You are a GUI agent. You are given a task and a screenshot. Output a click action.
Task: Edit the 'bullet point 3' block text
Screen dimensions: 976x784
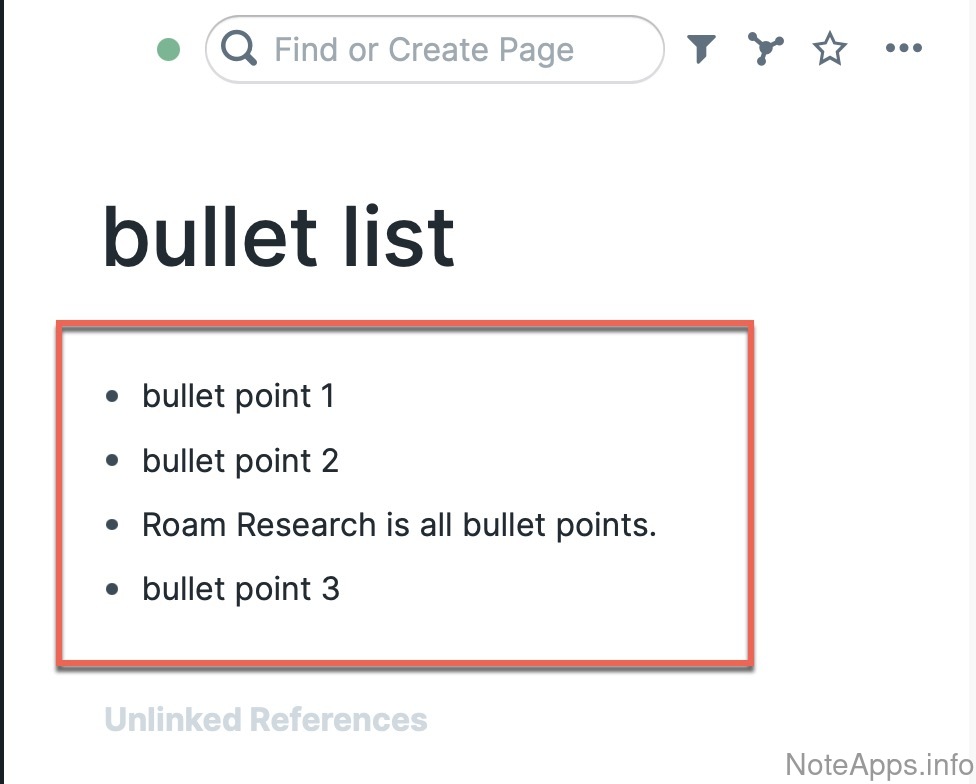click(240, 589)
